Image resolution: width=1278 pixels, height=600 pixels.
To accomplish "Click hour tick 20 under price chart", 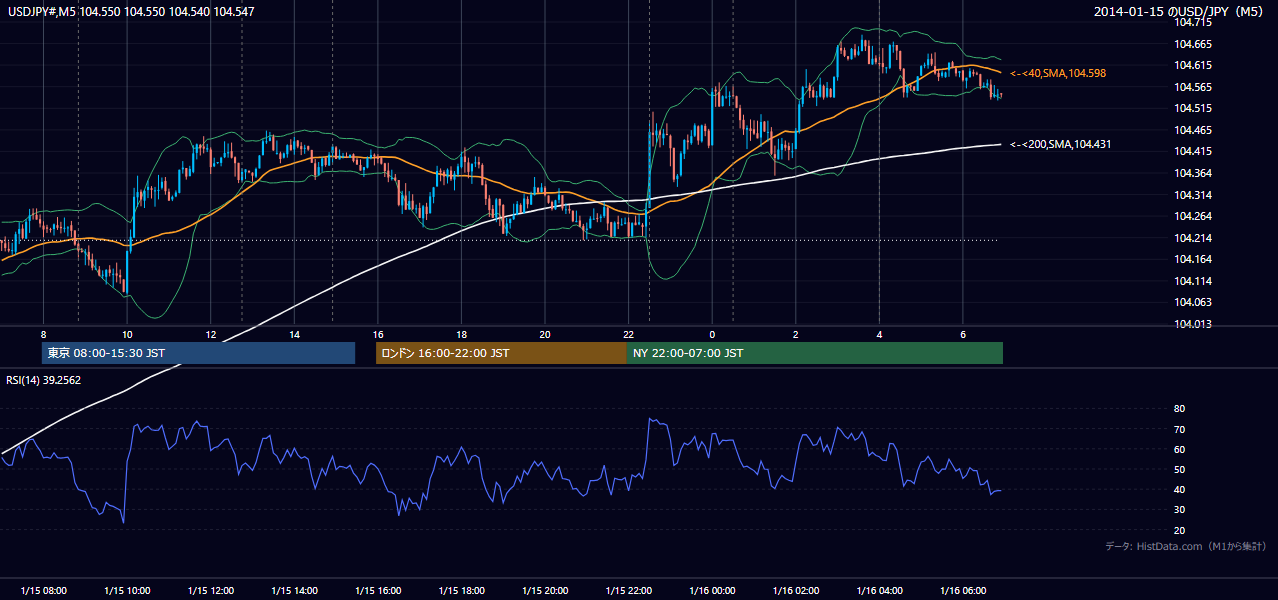I will pyautogui.click(x=545, y=334).
